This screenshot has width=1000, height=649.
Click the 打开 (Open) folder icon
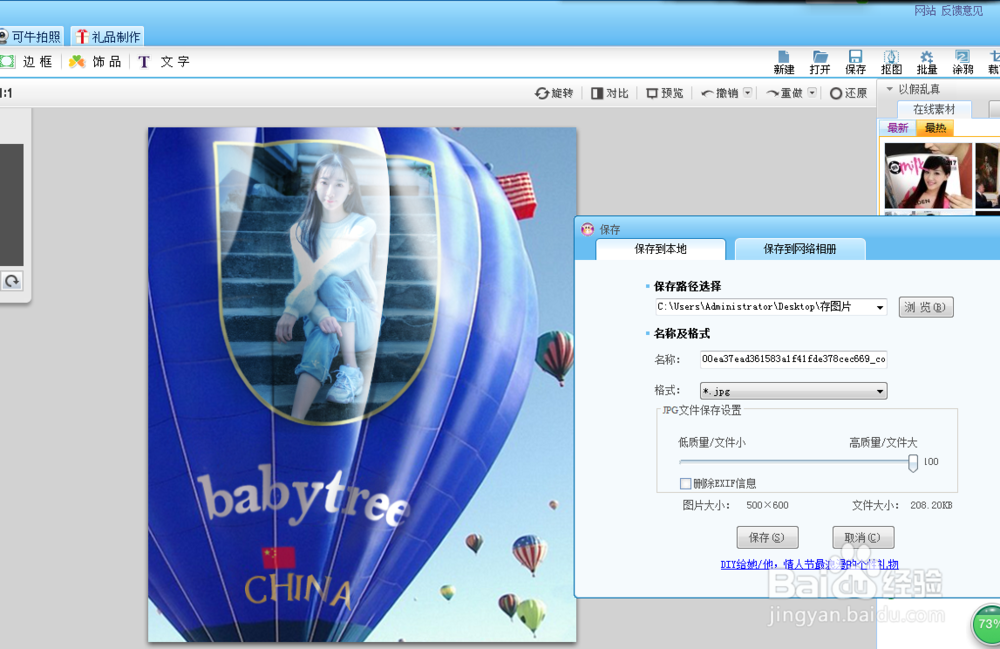[820, 62]
